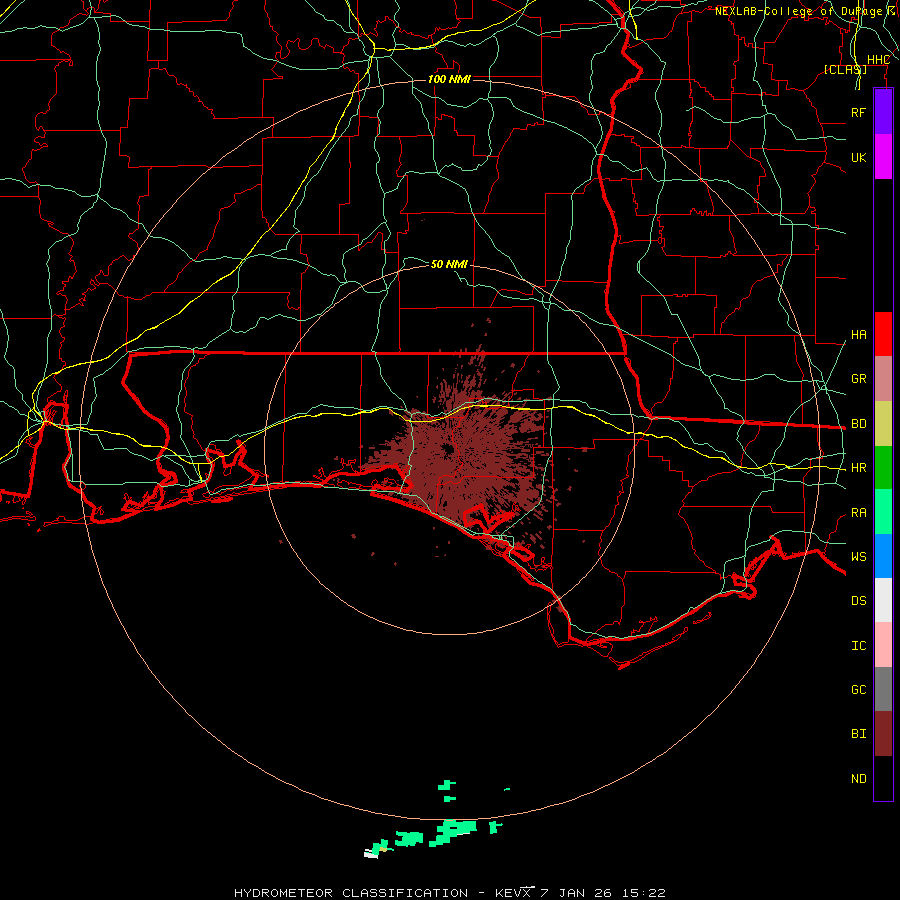
Task: Click the HA legend label
Action: click(858, 335)
